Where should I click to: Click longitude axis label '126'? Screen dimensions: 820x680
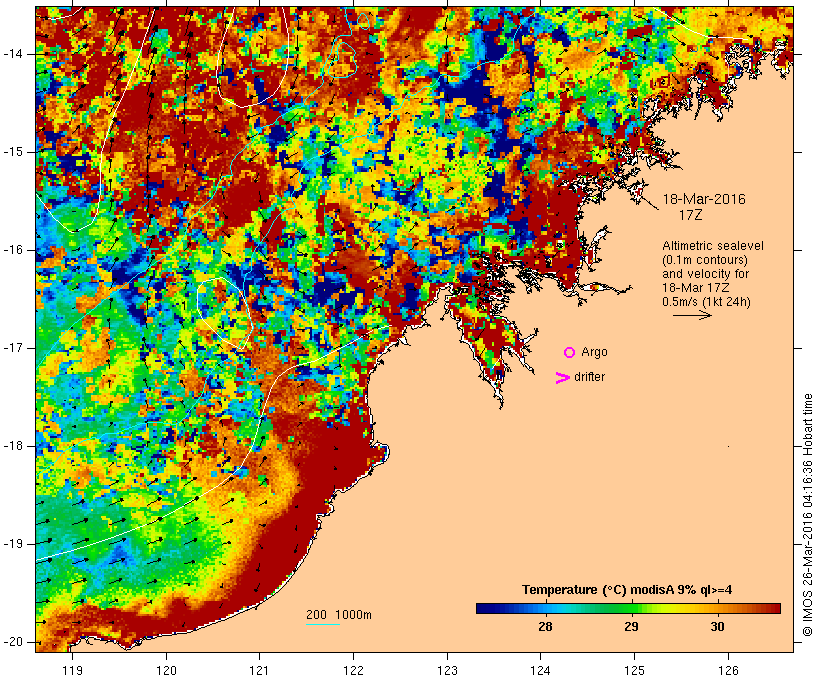(728, 670)
